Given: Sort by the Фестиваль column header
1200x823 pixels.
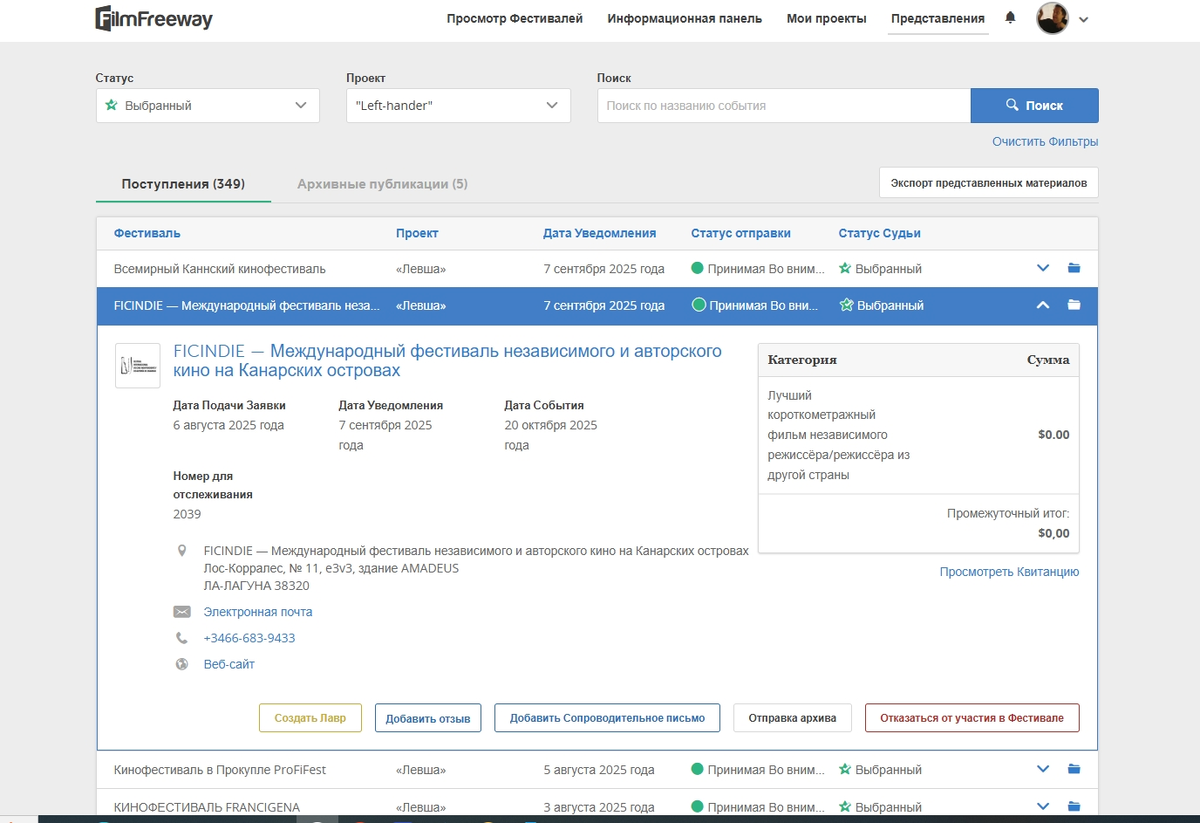Looking at the screenshot, I should (x=147, y=233).
